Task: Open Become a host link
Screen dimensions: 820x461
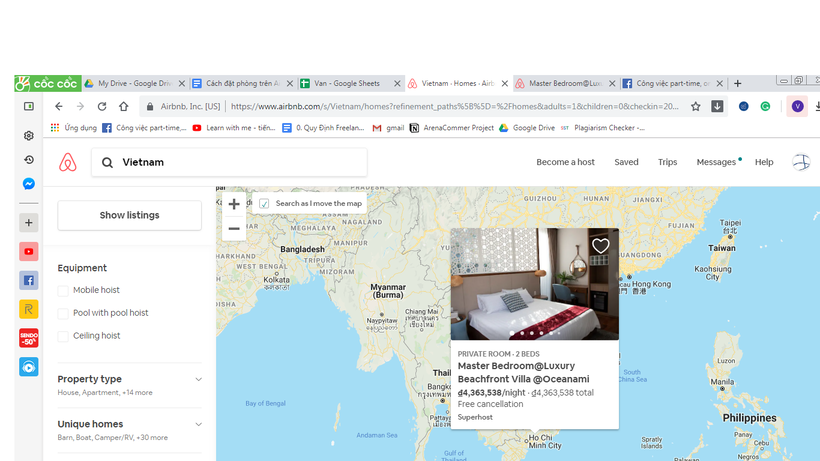Action: coord(565,162)
